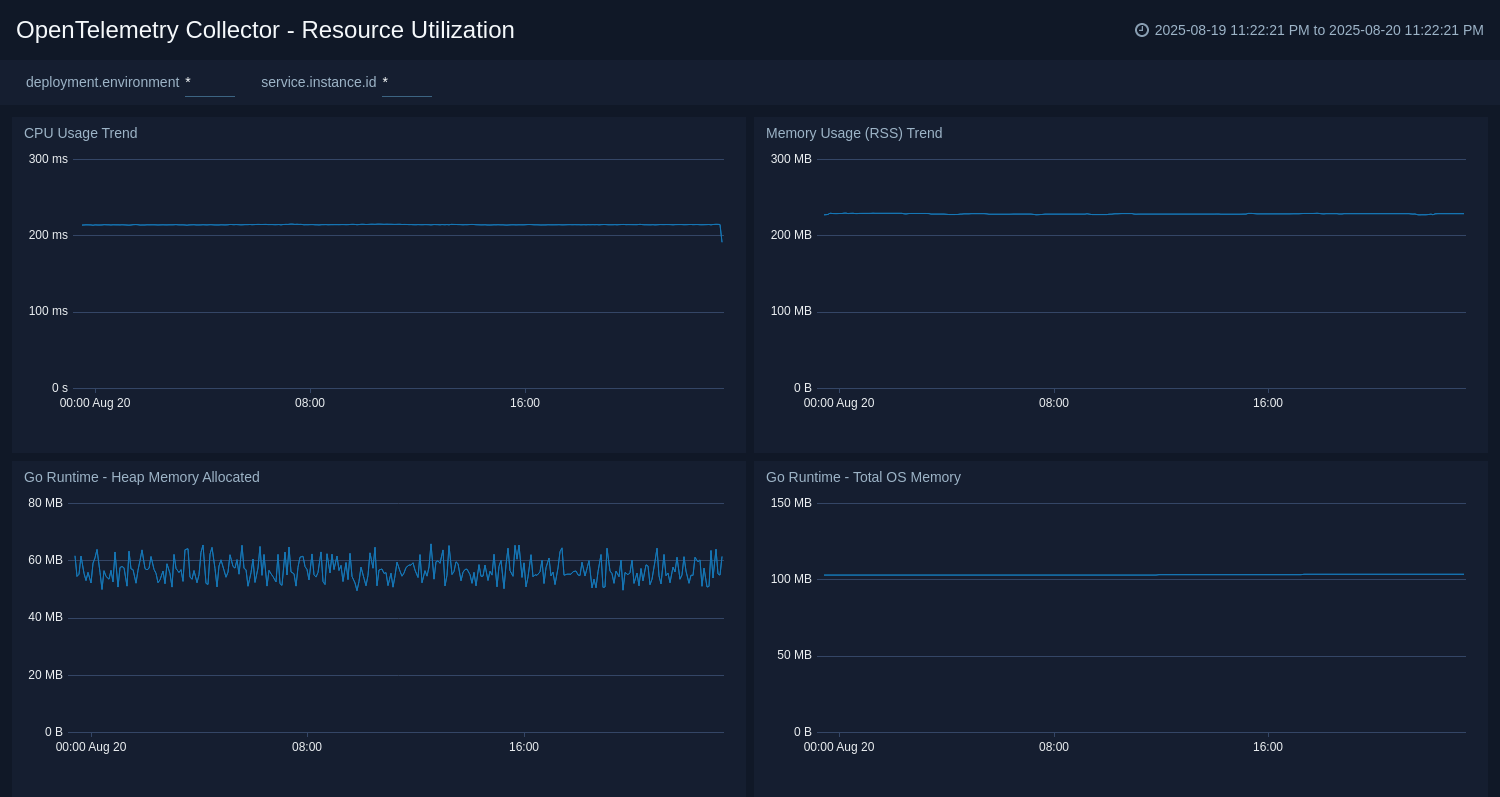The height and width of the screenshot is (797, 1500).
Task: Click the CPU usage trend line
Action: 400,225
